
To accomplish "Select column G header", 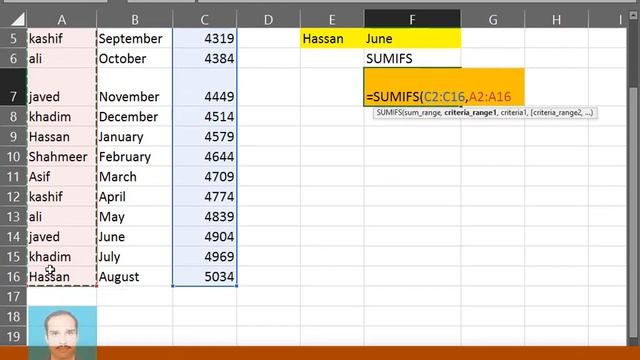I will [493, 19].
